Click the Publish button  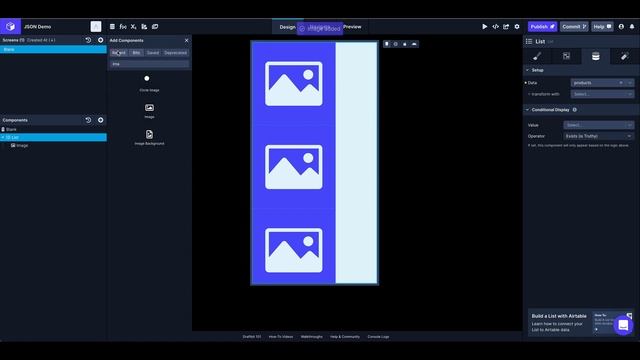click(x=542, y=27)
